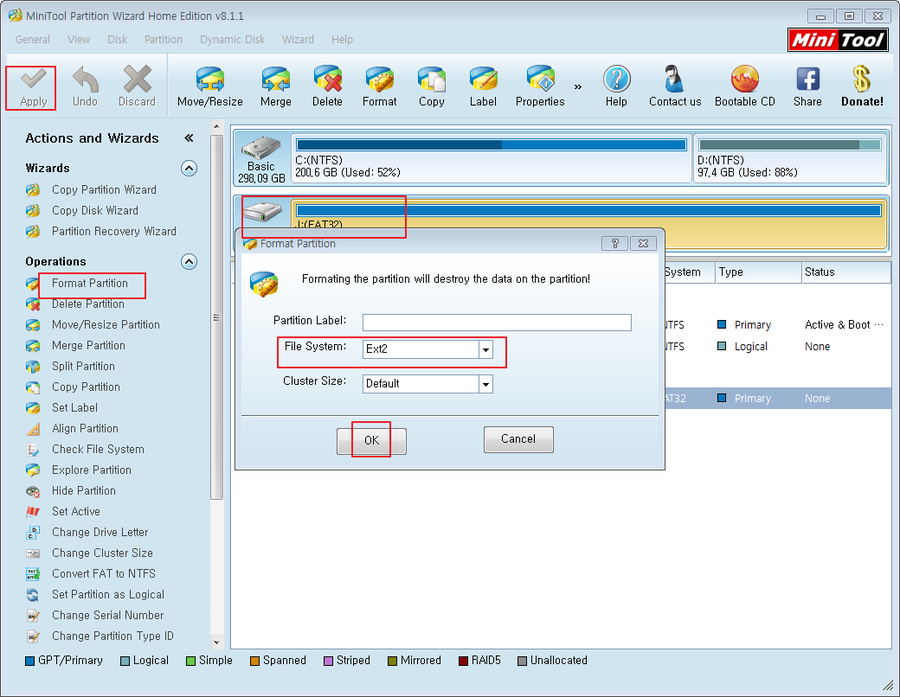Click the Bootable CD toolbar icon
Viewport: 900px width, 697px height.
tap(744, 80)
